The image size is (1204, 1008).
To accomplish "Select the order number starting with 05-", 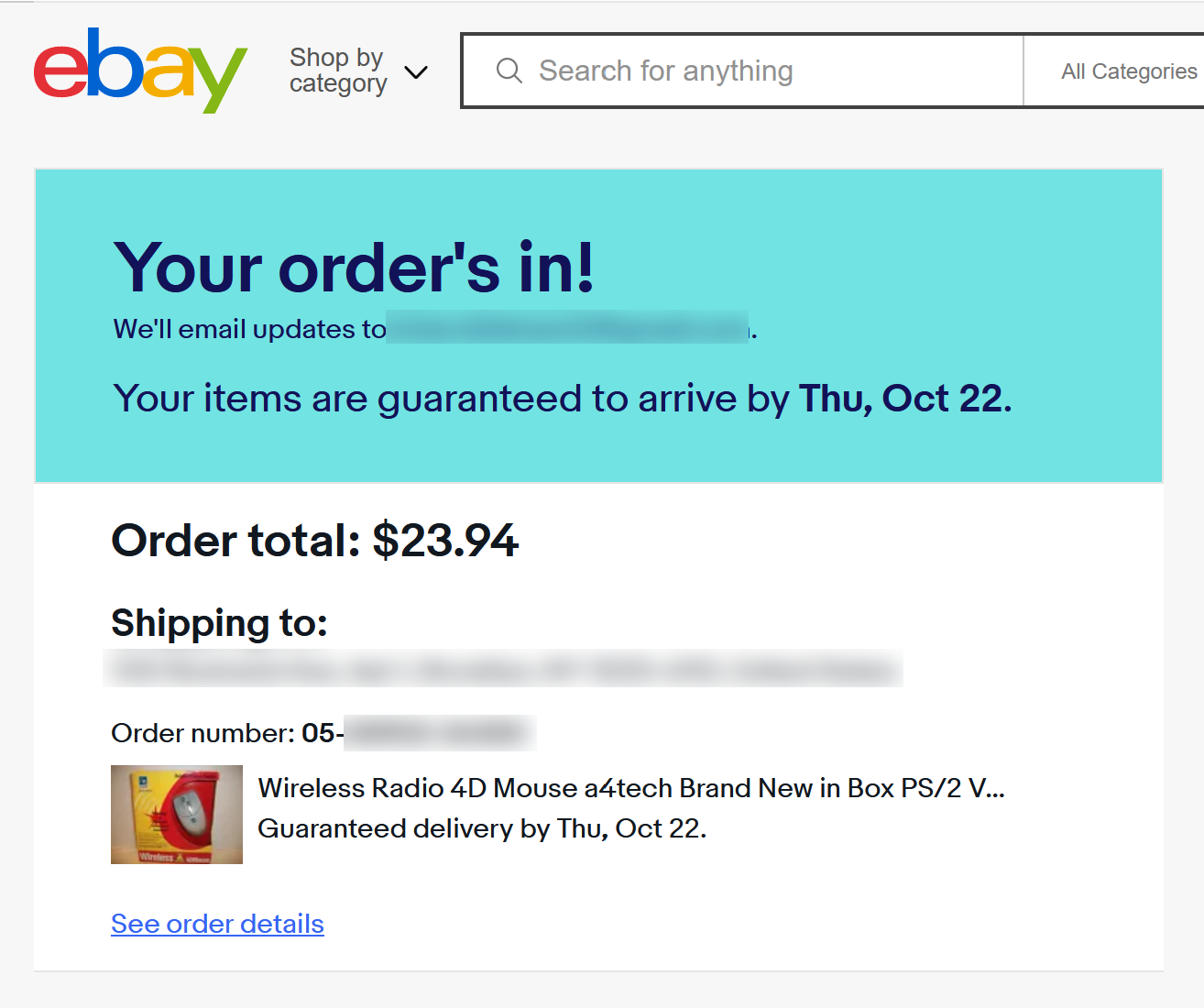I will pos(418,733).
